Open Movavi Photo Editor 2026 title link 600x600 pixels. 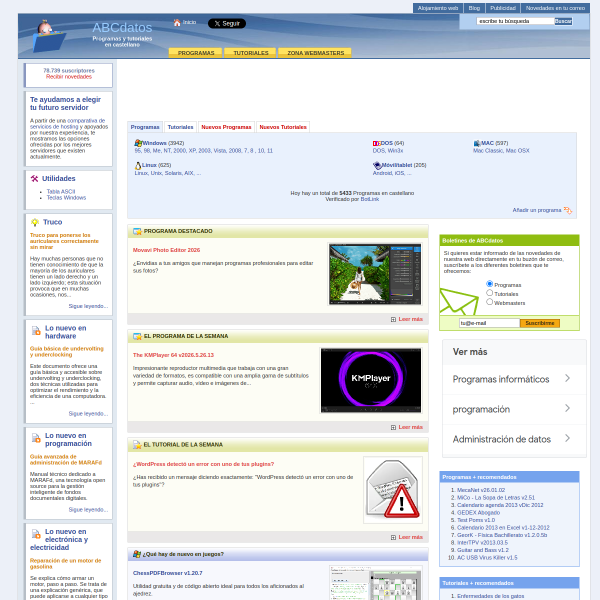(x=166, y=250)
